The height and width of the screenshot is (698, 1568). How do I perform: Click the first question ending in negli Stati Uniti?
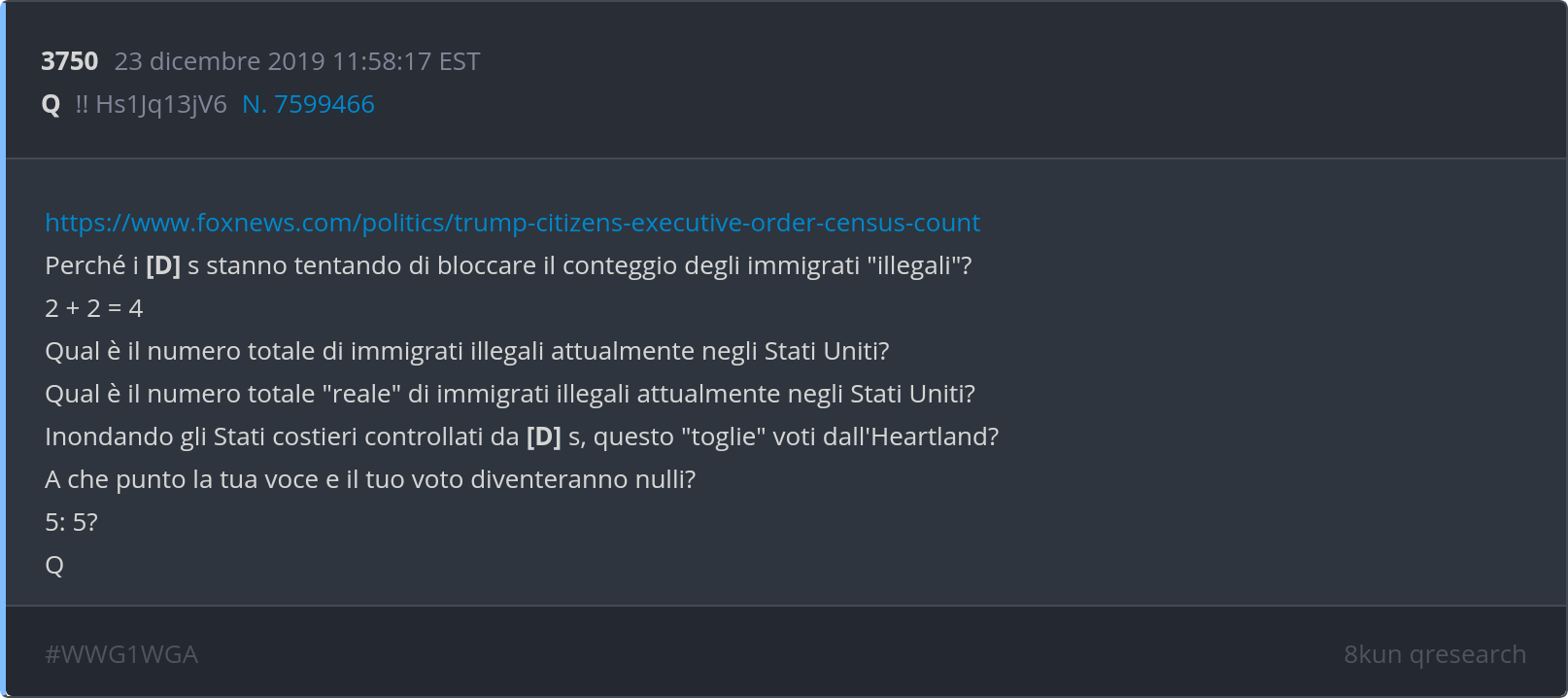pos(466,351)
